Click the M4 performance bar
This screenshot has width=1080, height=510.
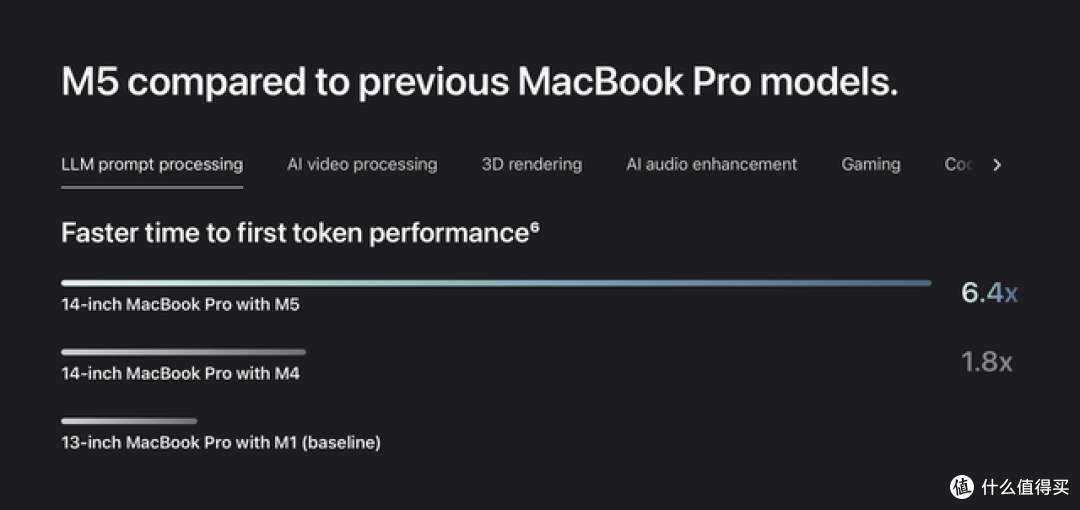click(x=183, y=351)
